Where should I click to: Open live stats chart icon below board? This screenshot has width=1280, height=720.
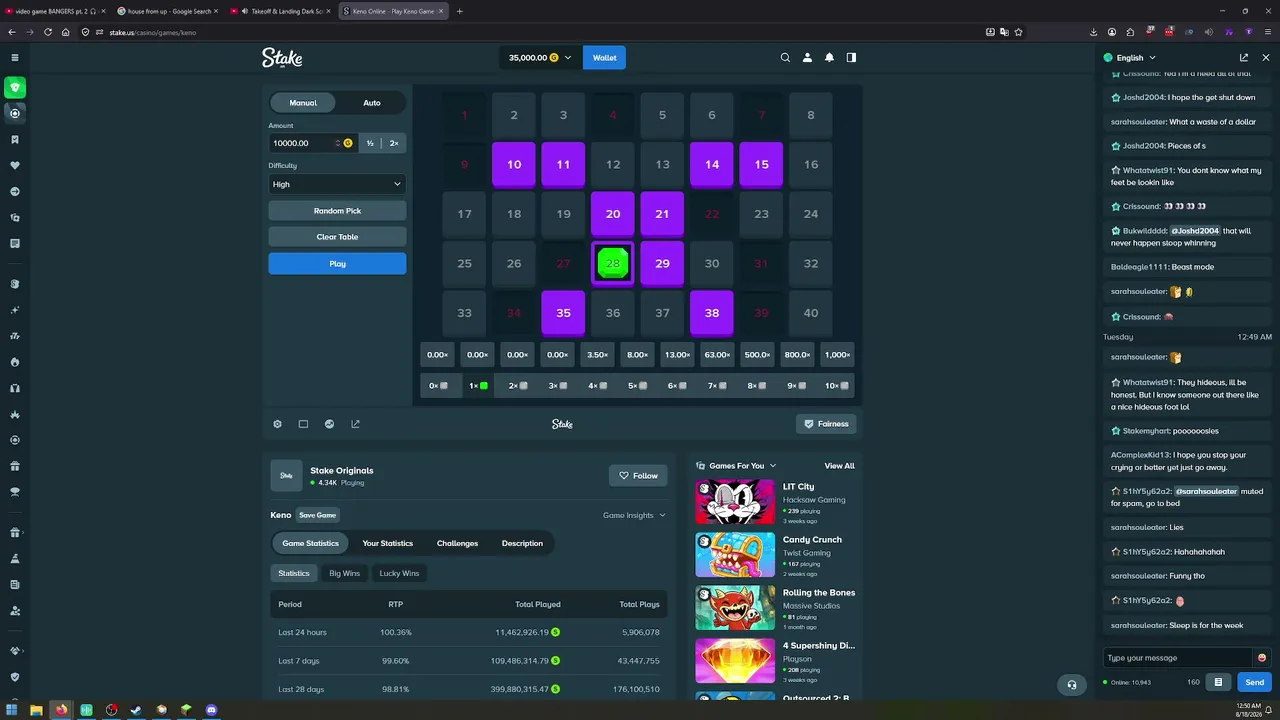pos(329,424)
